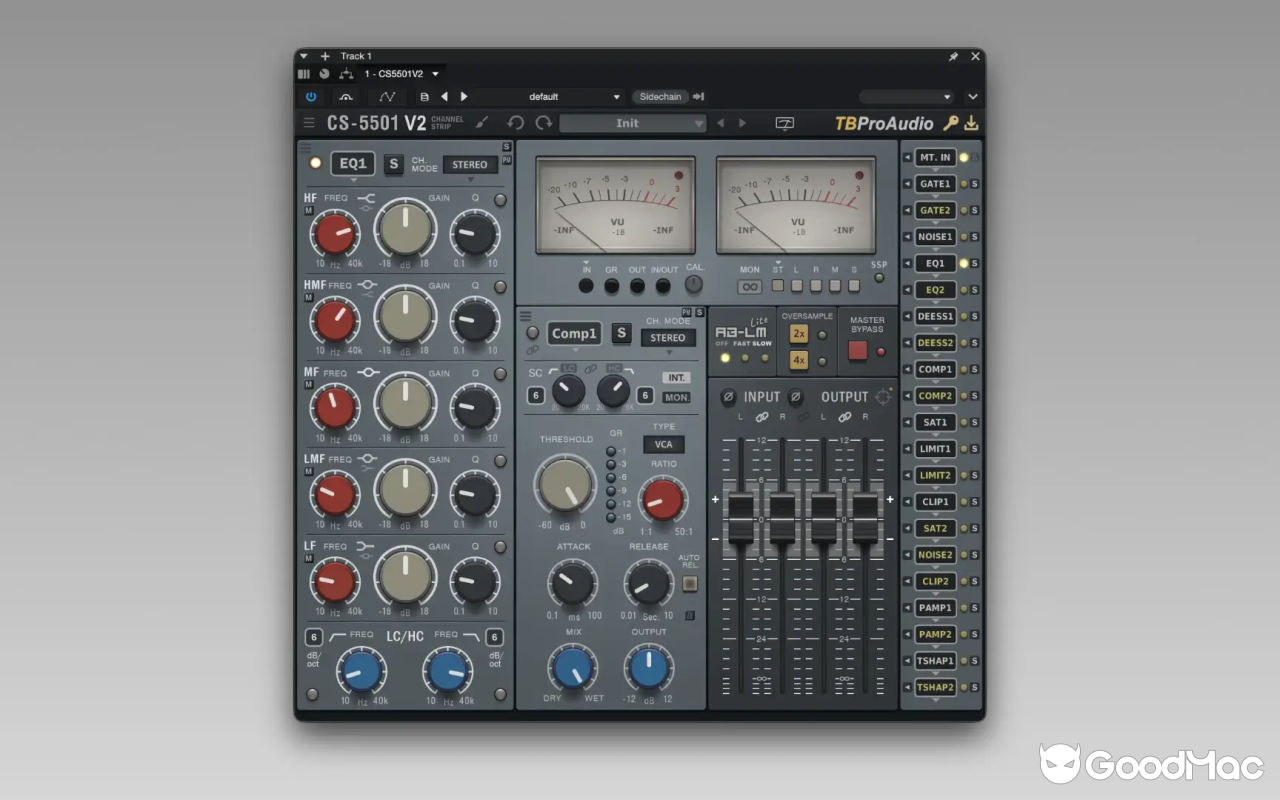This screenshot has width=1280, height=800.
Task: Click the output crosshair target icon
Action: (x=884, y=397)
